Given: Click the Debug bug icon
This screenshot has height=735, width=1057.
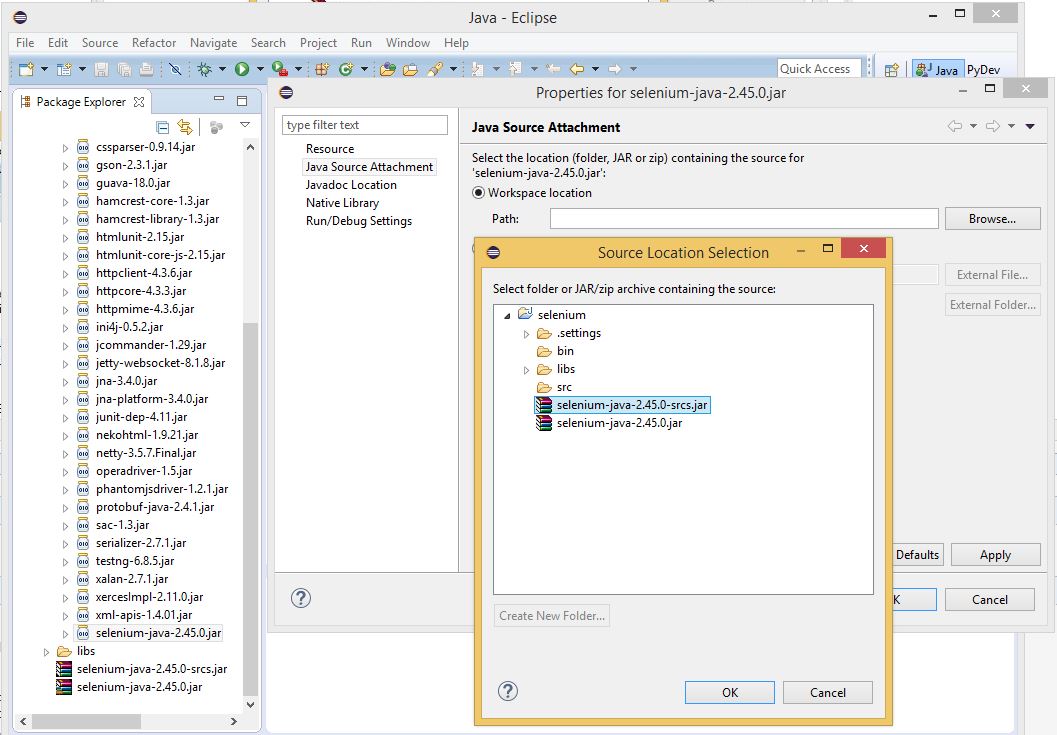Looking at the screenshot, I should point(204,69).
